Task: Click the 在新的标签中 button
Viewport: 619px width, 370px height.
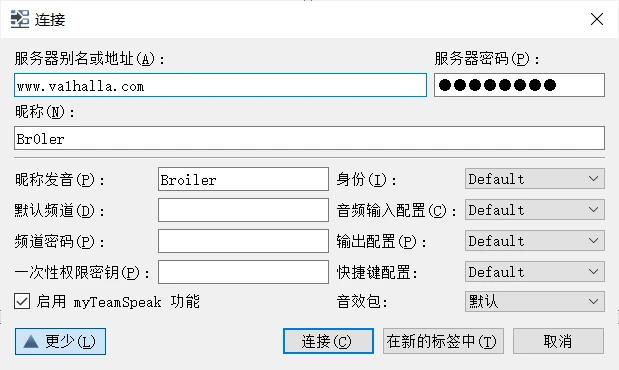Action: pyautogui.click(x=443, y=341)
